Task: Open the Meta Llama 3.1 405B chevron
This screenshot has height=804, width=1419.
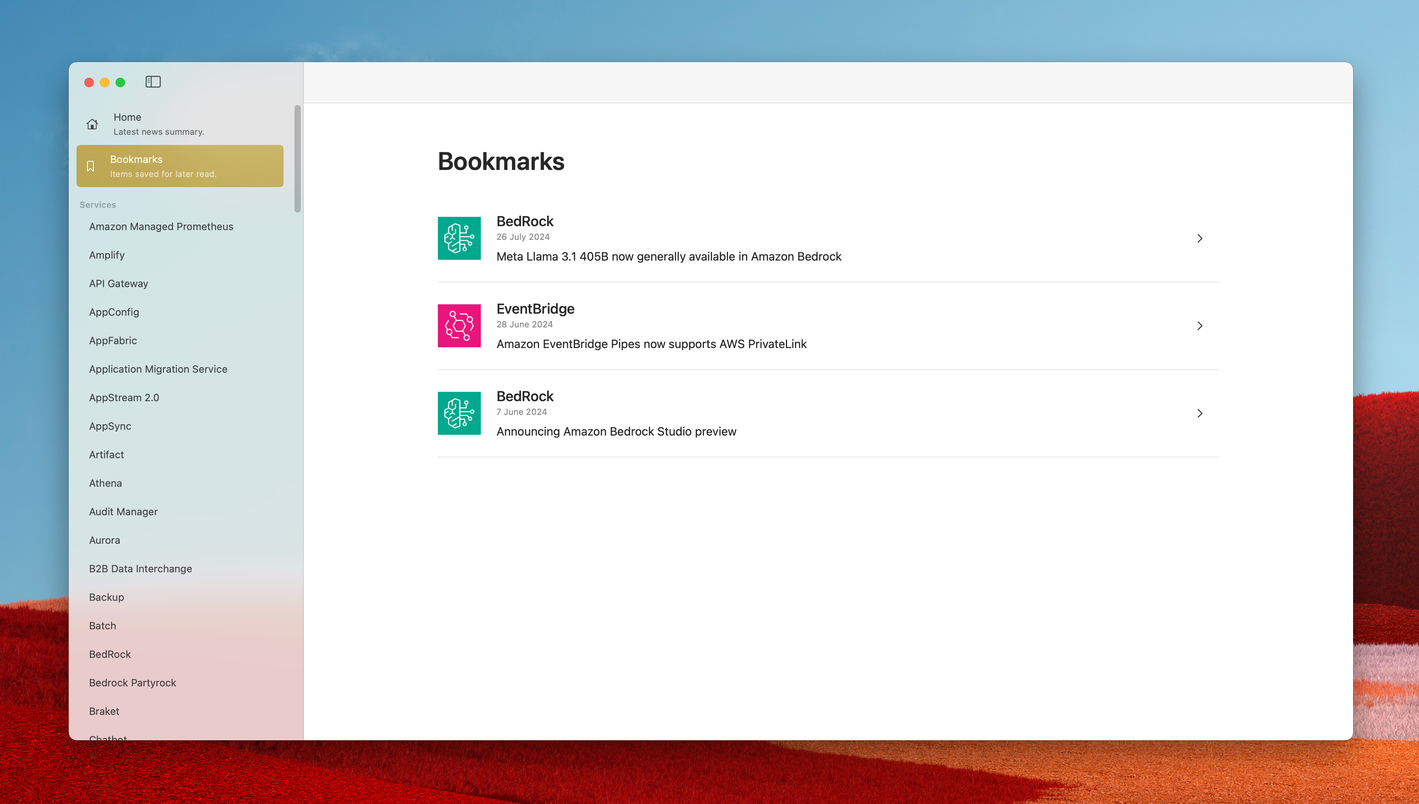Action: point(1200,238)
